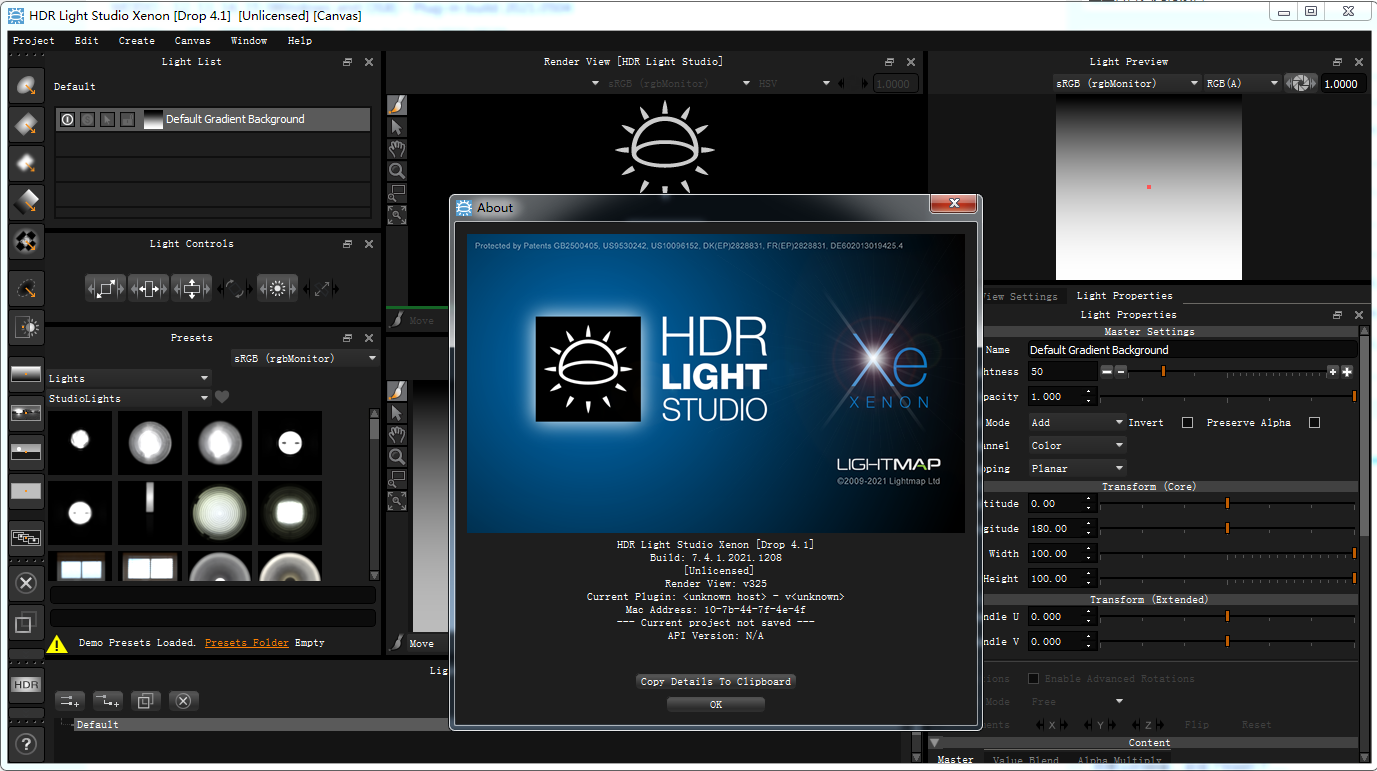Select the round light creation icon
This screenshot has height=771, width=1377.
[26, 87]
